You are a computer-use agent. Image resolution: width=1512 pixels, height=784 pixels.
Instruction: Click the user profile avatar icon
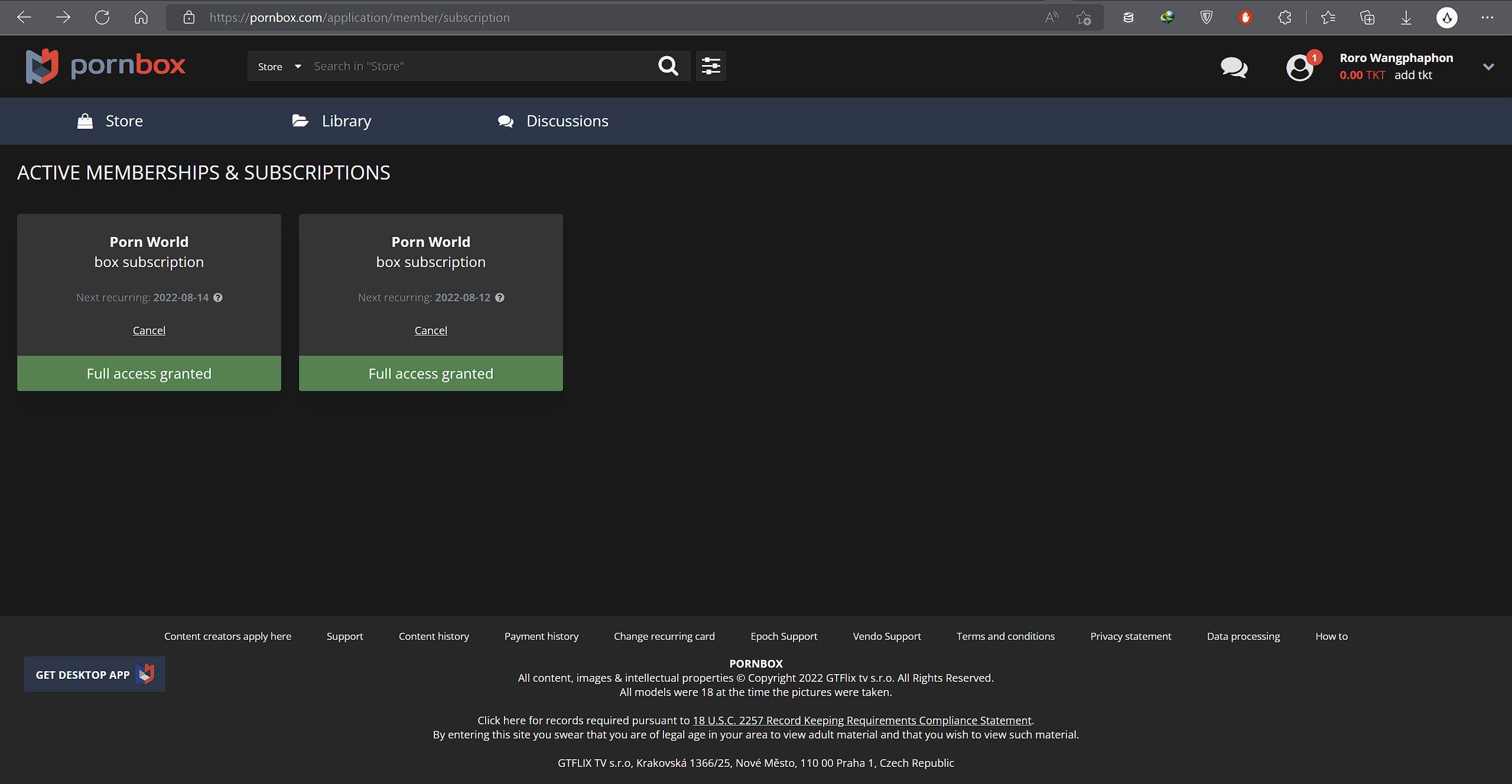1299,67
